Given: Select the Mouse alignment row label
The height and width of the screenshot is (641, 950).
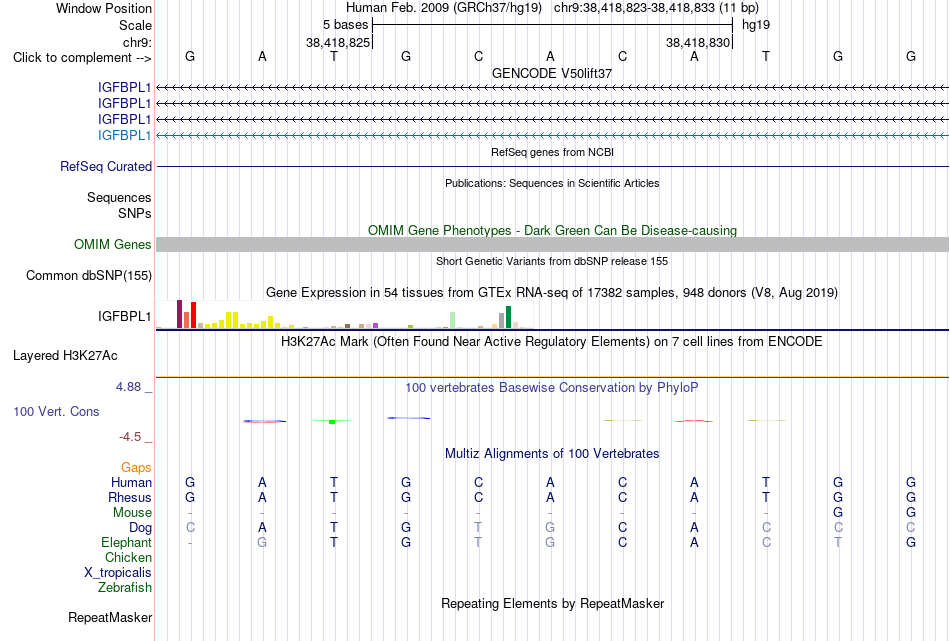Looking at the screenshot, I should click(x=132, y=513).
